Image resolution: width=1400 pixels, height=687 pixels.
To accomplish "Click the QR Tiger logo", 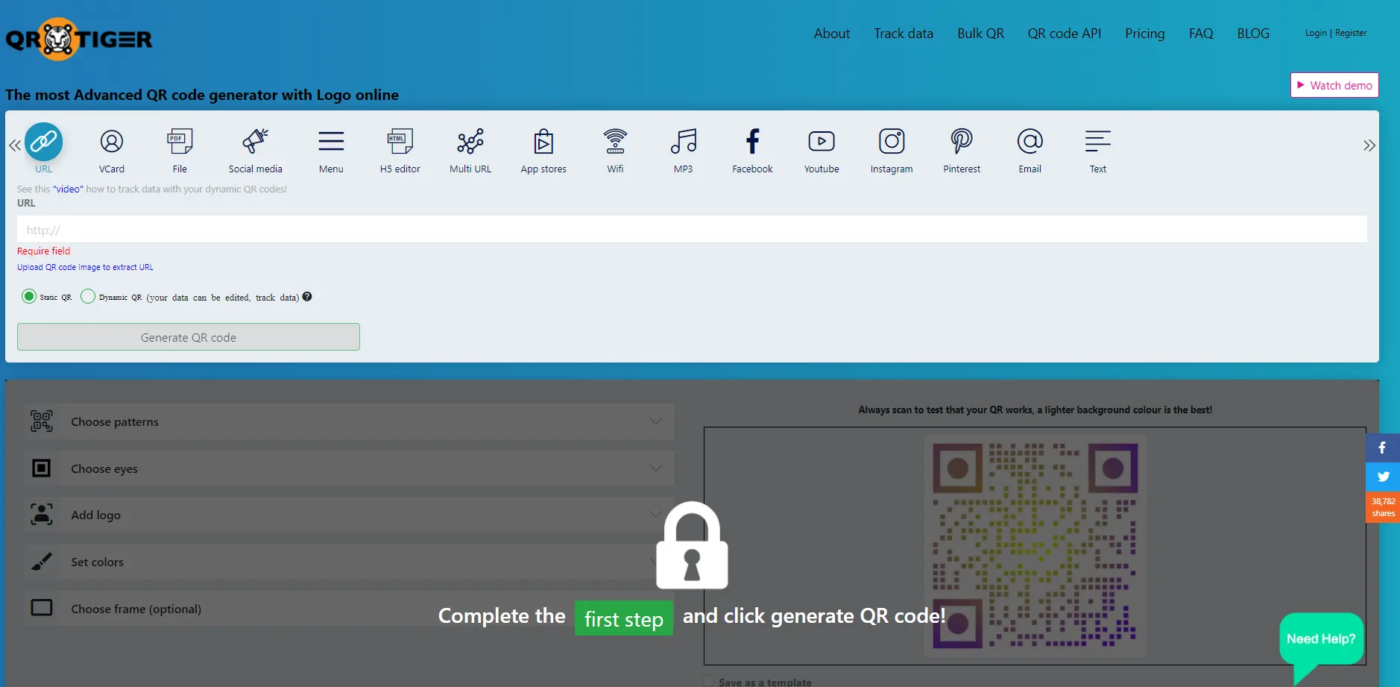I will click(79, 39).
